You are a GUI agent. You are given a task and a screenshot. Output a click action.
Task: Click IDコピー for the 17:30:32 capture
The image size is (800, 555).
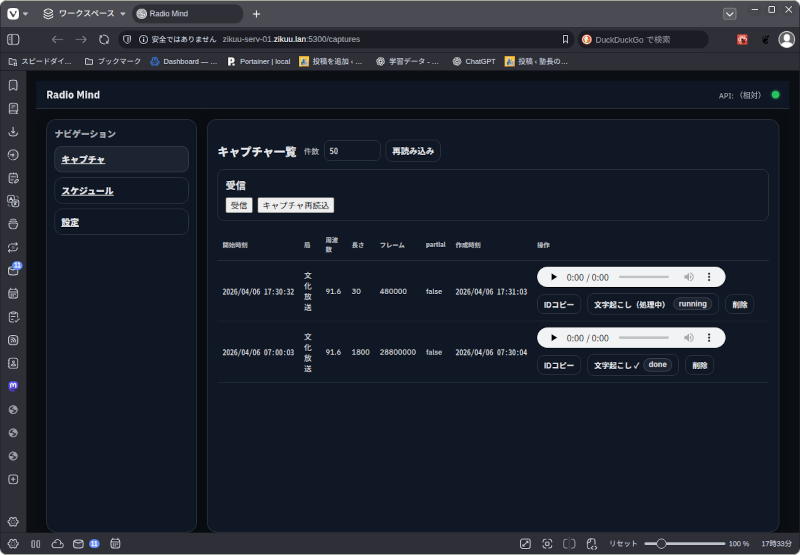click(x=559, y=304)
